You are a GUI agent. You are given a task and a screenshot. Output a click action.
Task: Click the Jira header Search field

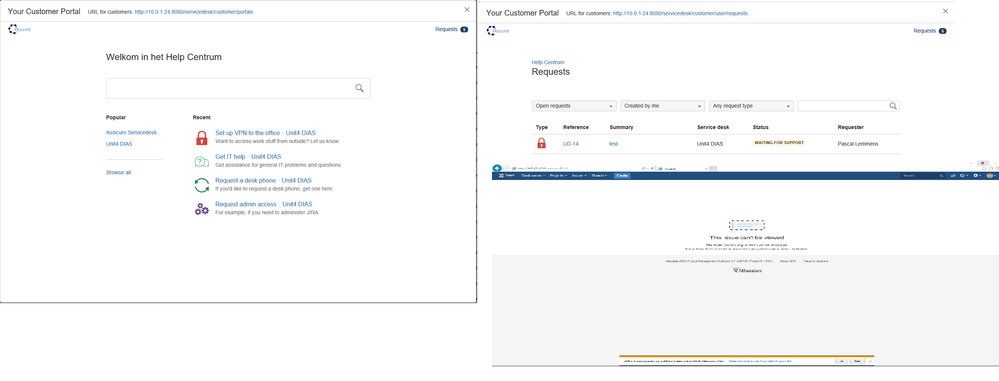coord(924,175)
